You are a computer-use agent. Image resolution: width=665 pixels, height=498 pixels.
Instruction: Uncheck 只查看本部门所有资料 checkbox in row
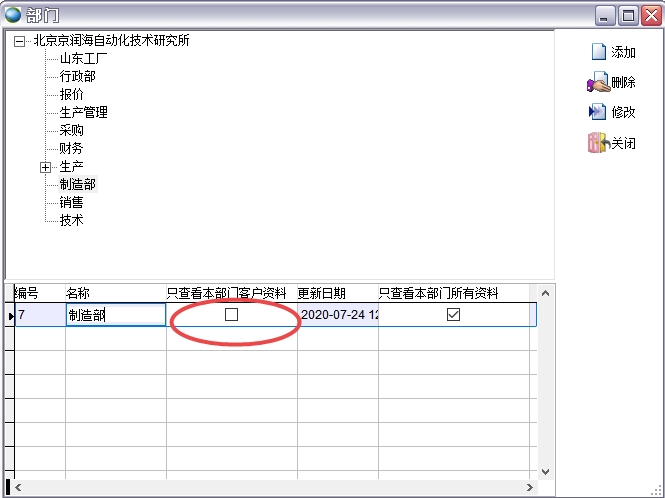pos(454,314)
